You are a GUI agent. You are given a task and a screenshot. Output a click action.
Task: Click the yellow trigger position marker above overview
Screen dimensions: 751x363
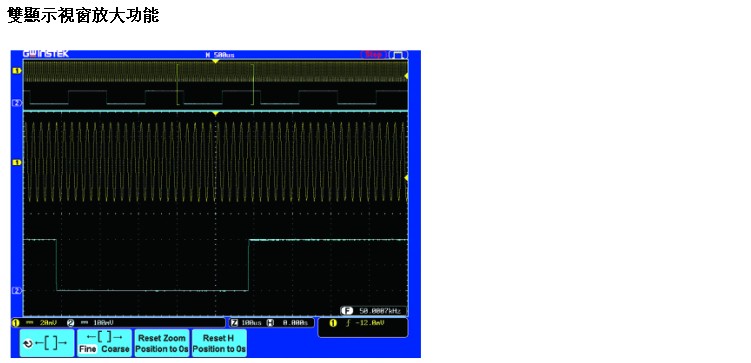click(x=216, y=61)
